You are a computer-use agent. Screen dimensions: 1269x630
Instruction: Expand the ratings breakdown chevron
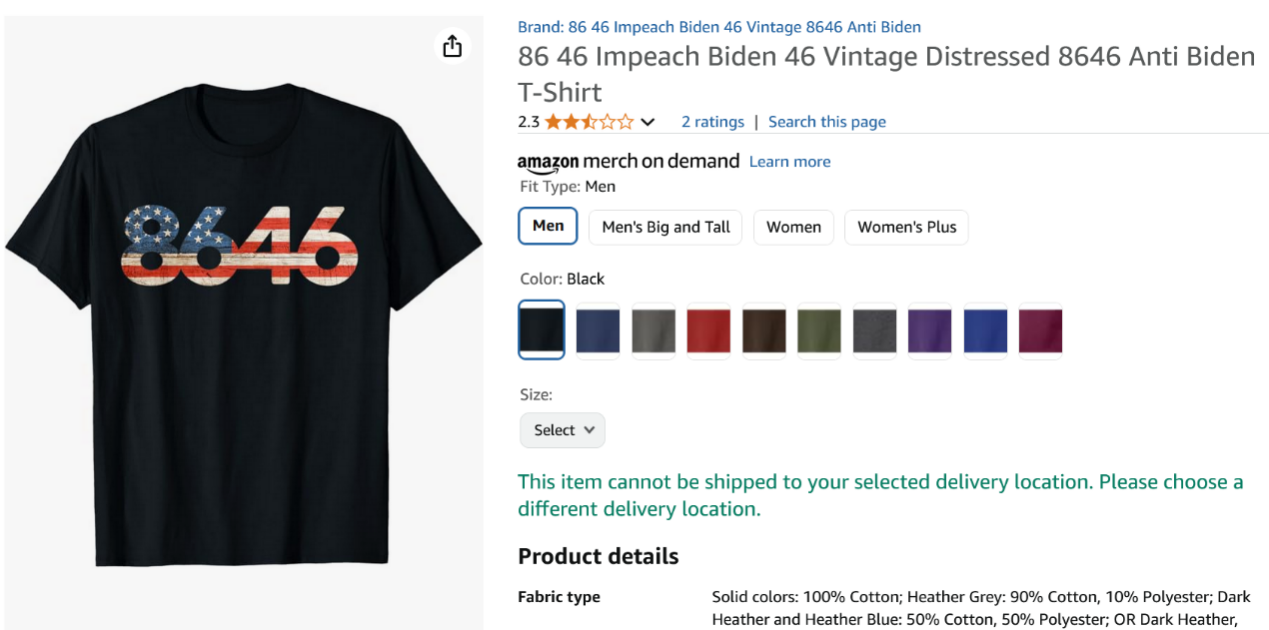pos(648,122)
